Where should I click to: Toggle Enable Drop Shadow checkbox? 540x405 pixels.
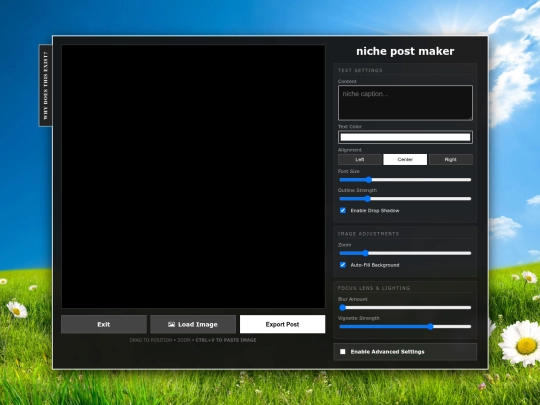pyautogui.click(x=343, y=210)
